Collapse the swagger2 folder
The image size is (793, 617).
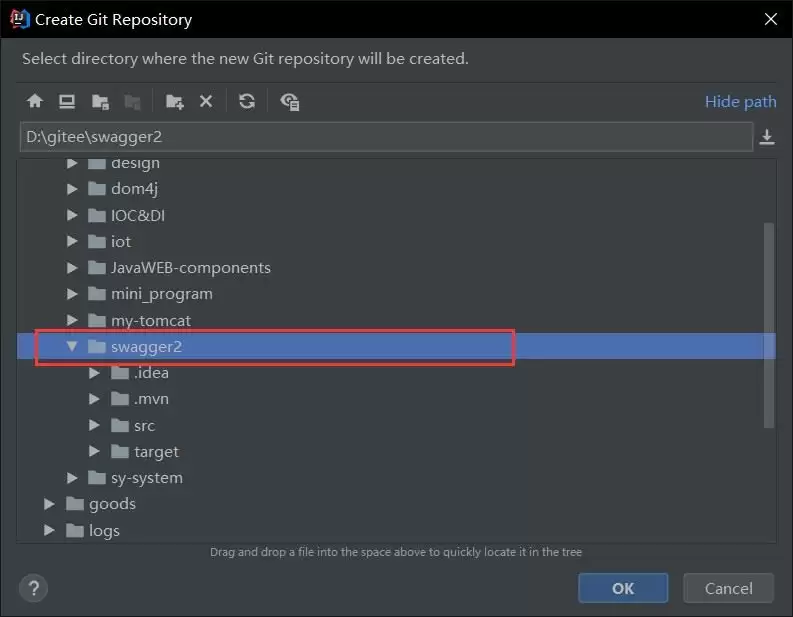72,347
